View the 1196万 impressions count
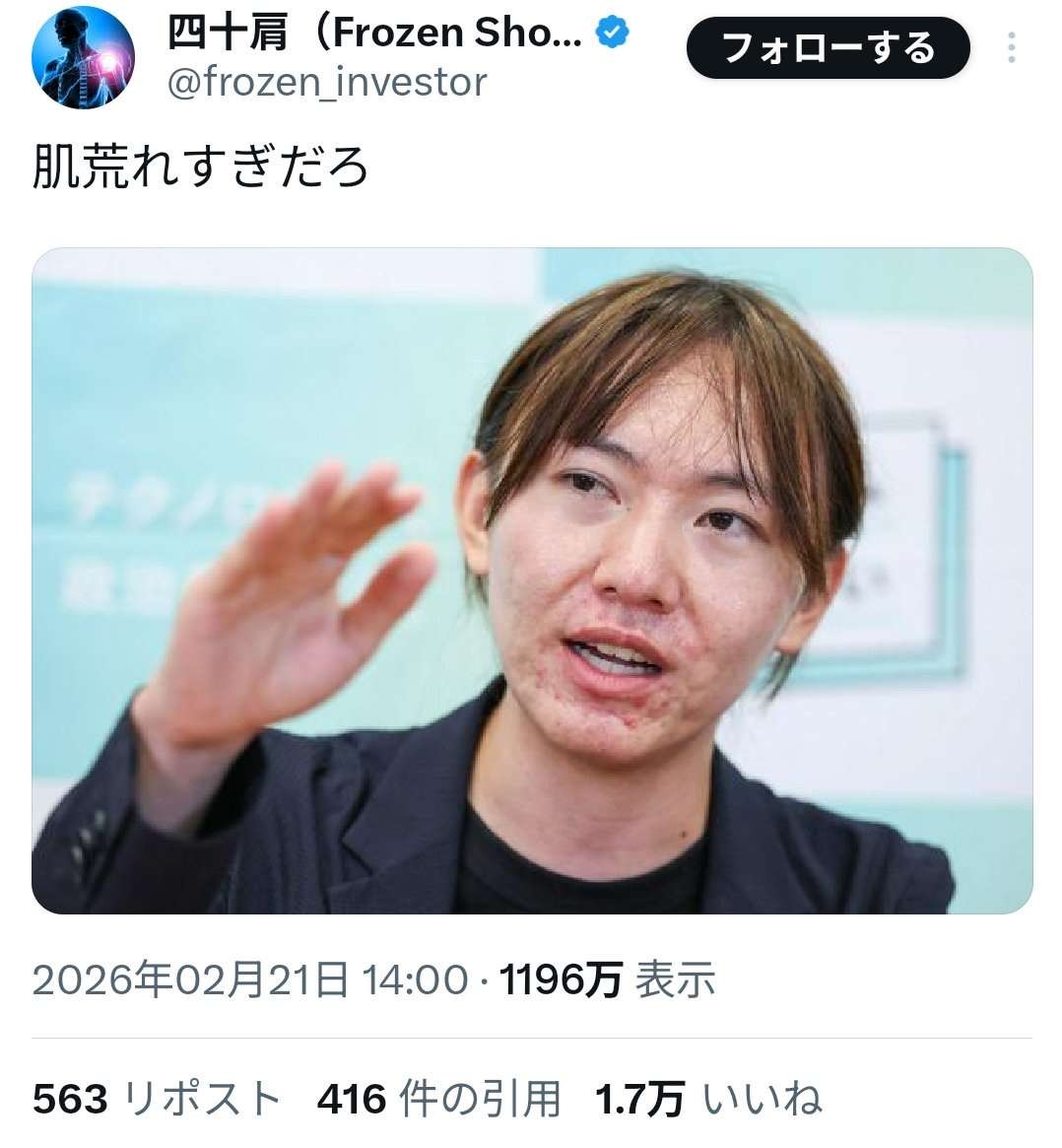 [561, 979]
